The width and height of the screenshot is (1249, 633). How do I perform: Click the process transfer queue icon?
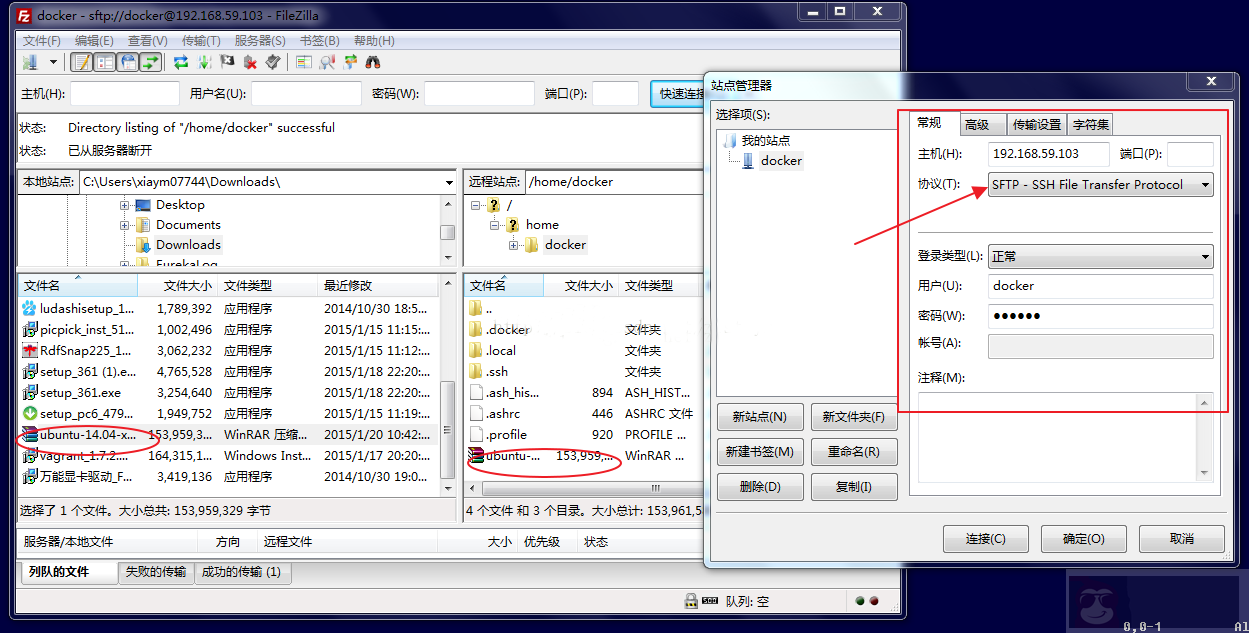coord(205,61)
